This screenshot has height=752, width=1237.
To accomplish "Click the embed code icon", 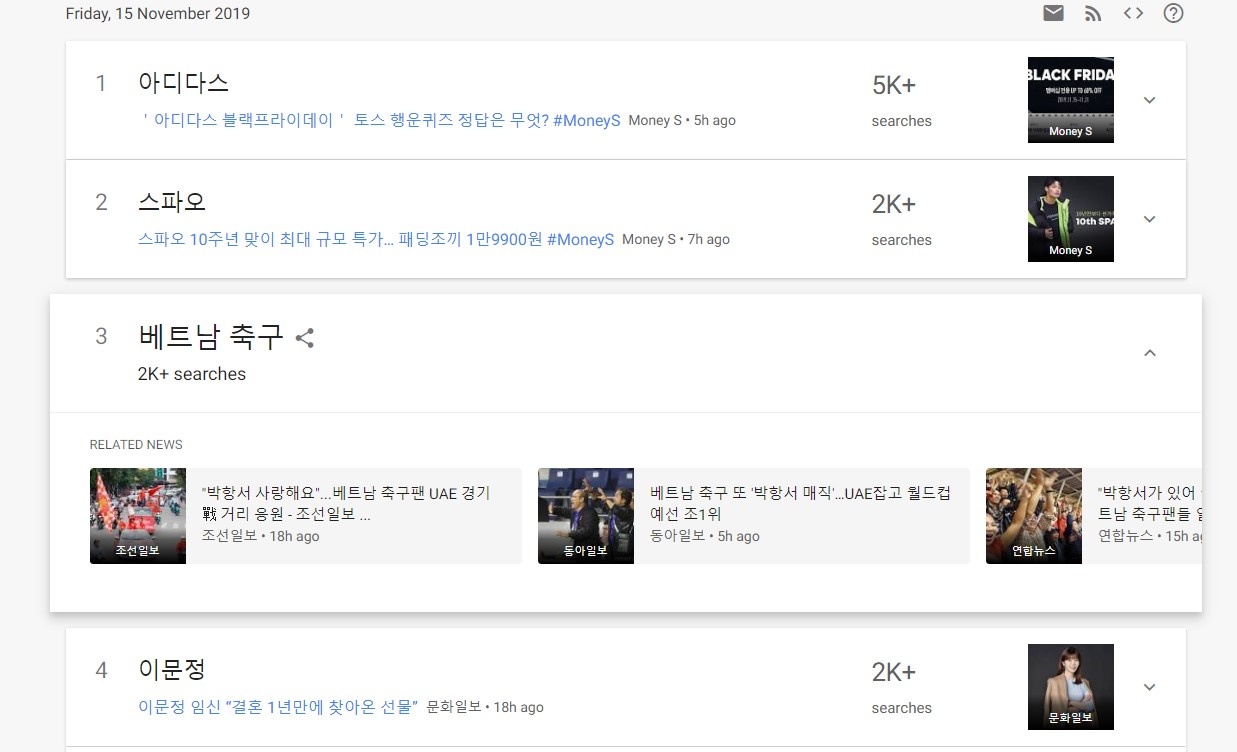I will click(1133, 13).
